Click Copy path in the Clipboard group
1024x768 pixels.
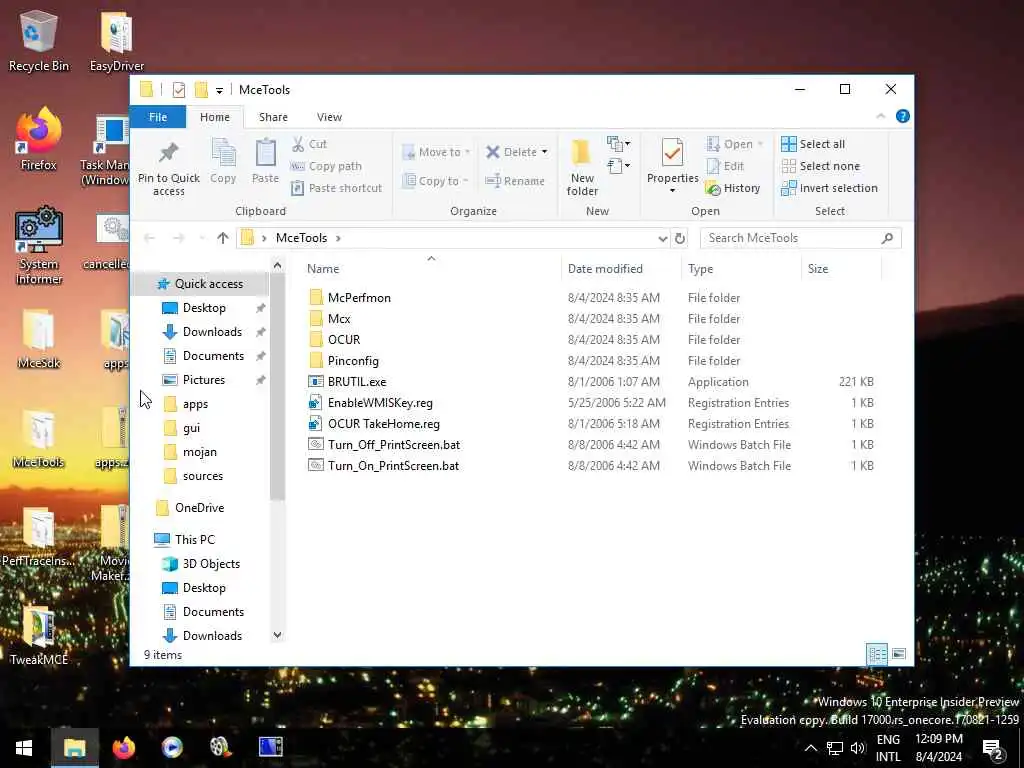[326, 166]
